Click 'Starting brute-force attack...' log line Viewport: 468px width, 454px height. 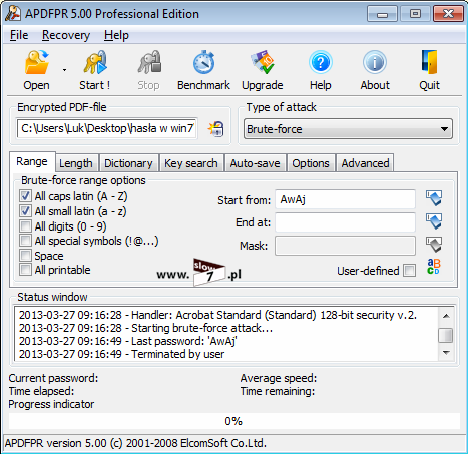pyautogui.click(x=146, y=328)
